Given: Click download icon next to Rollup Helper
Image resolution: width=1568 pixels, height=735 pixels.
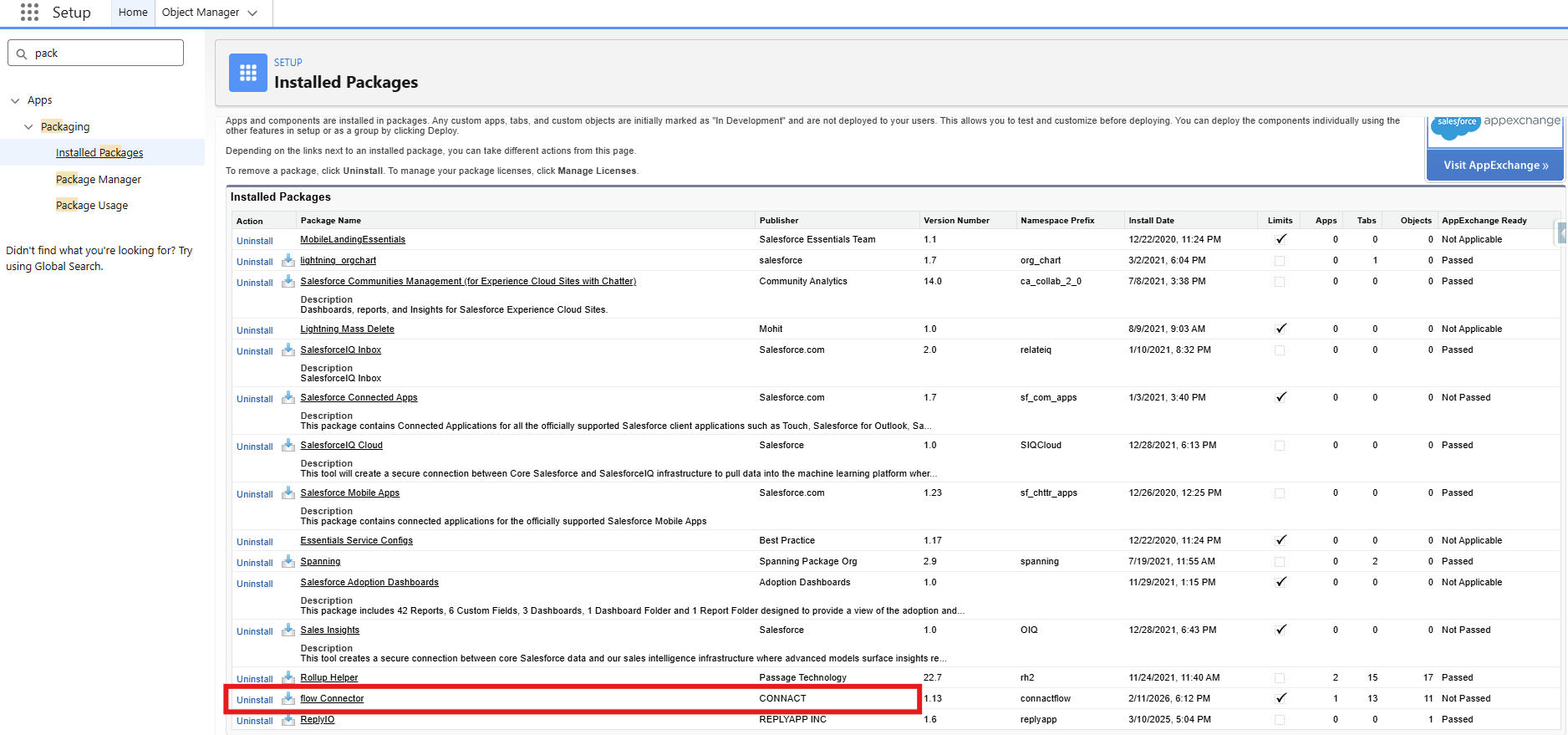Looking at the screenshot, I should click(x=288, y=677).
